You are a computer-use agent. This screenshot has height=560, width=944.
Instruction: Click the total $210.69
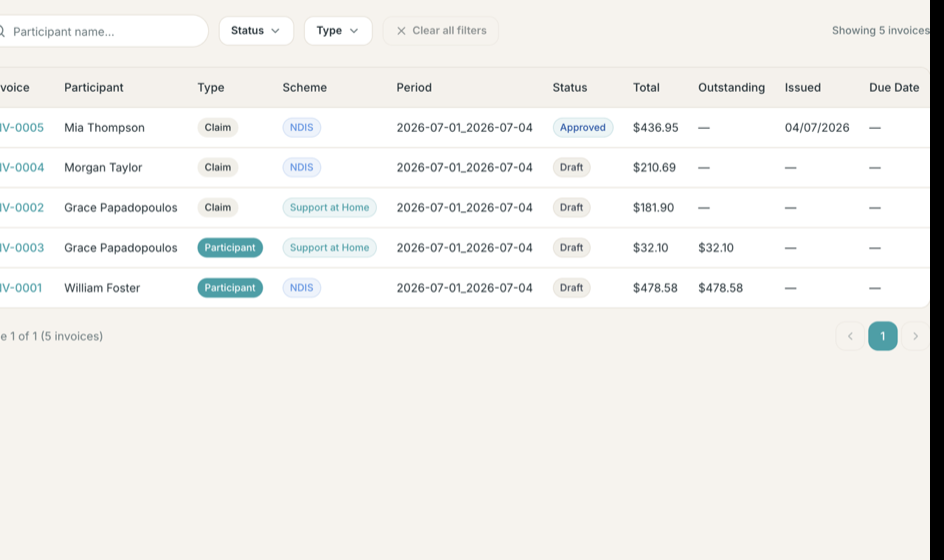click(x=654, y=167)
